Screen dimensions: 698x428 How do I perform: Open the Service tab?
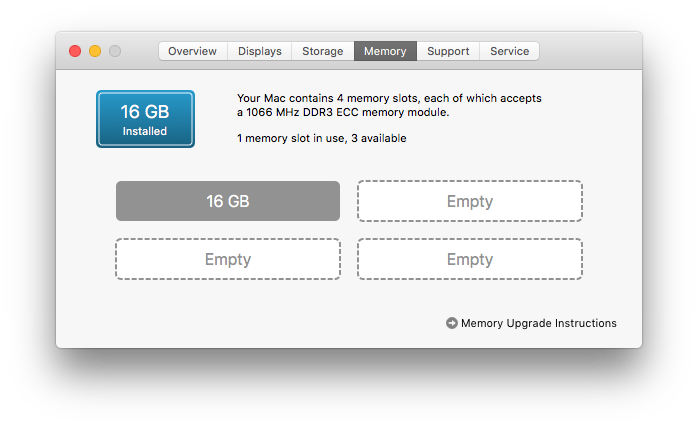tap(509, 51)
